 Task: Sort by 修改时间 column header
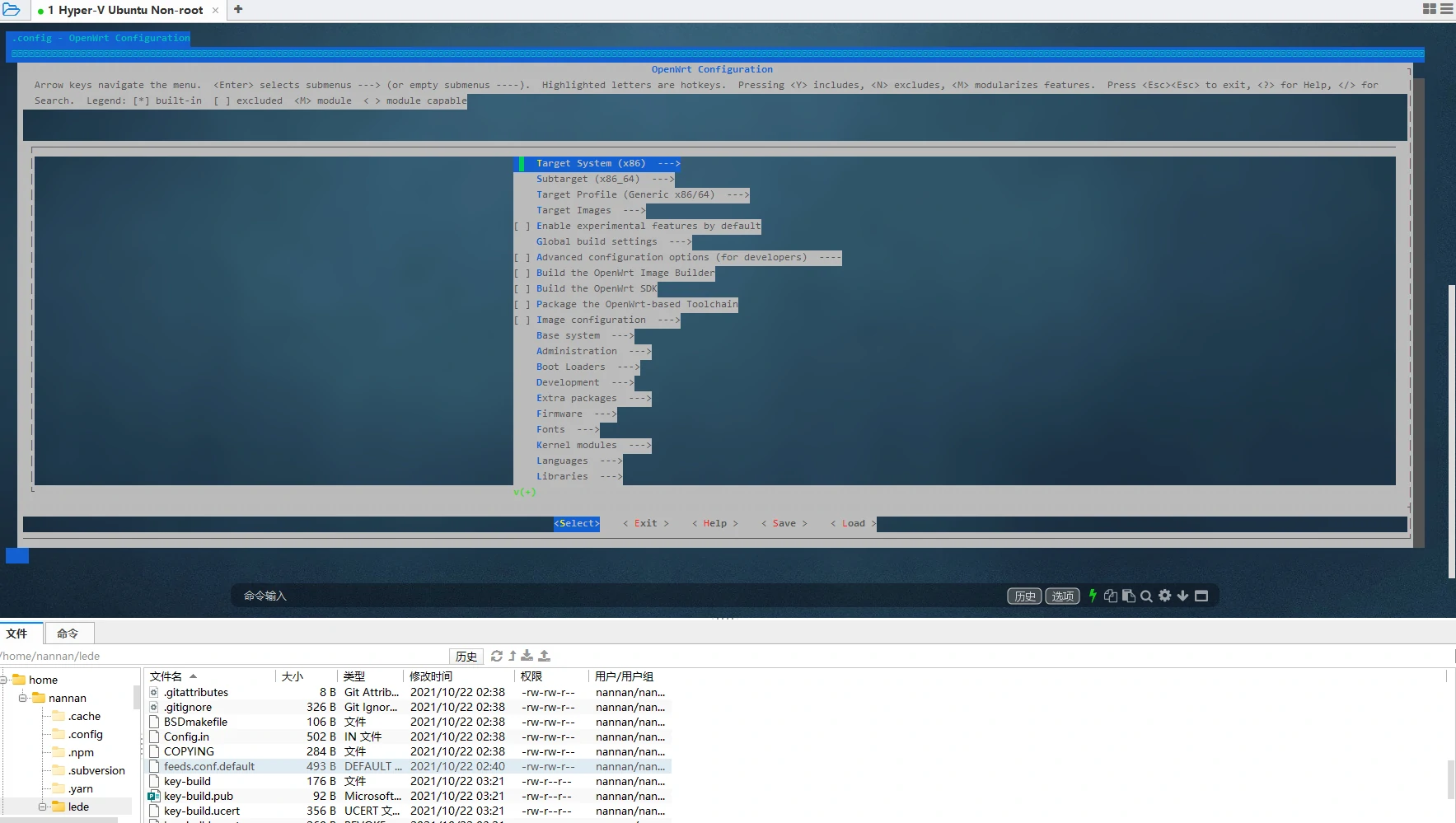pyautogui.click(x=460, y=676)
